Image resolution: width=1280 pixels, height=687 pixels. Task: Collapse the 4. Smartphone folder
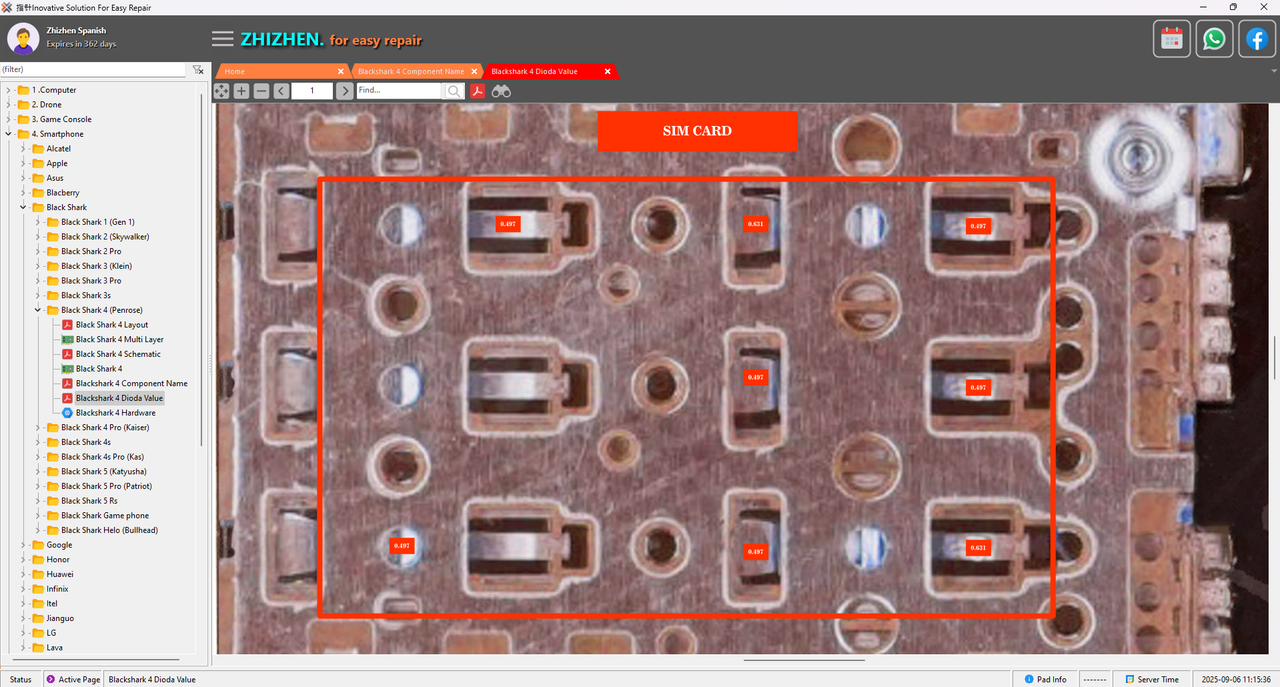click(9, 134)
